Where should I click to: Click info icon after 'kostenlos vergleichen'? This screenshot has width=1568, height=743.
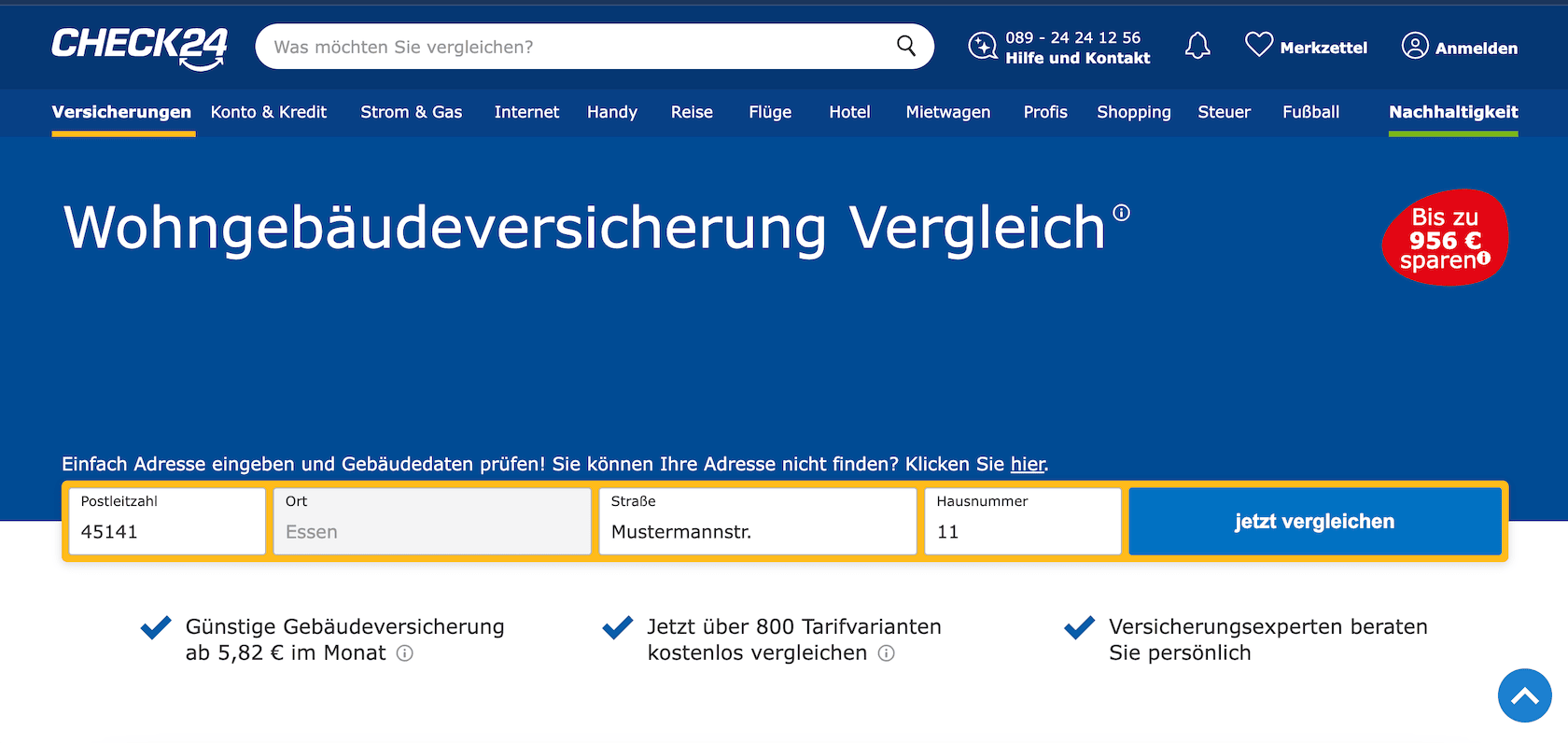click(x=887, y=653)
